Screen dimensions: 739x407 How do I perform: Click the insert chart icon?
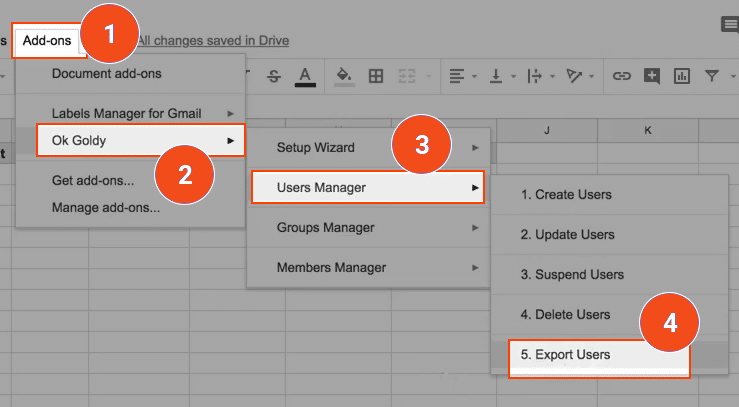point(682,76)
